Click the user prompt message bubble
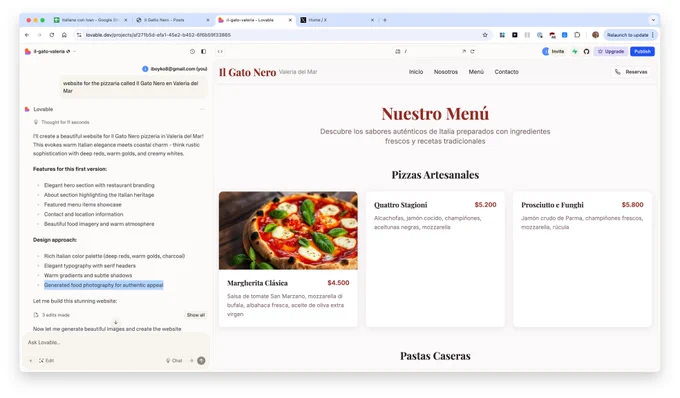This screenshot has width=680, height=398. pyautogui.click(x=133, y=87)
